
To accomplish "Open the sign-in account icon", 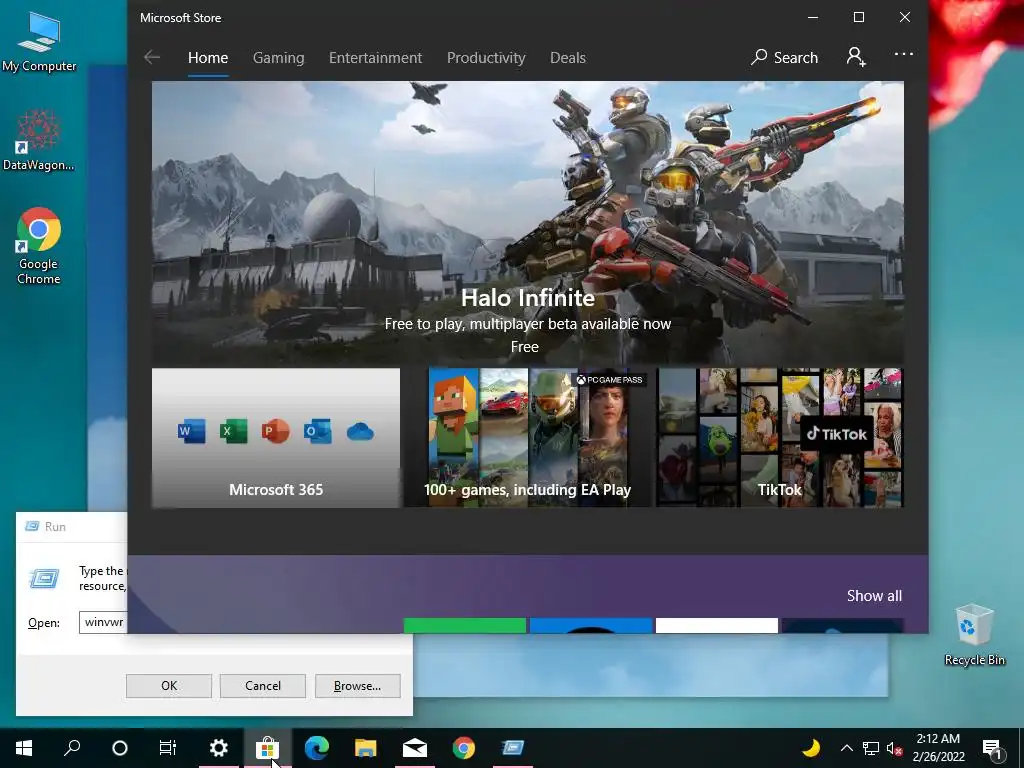I will point(856,57).
